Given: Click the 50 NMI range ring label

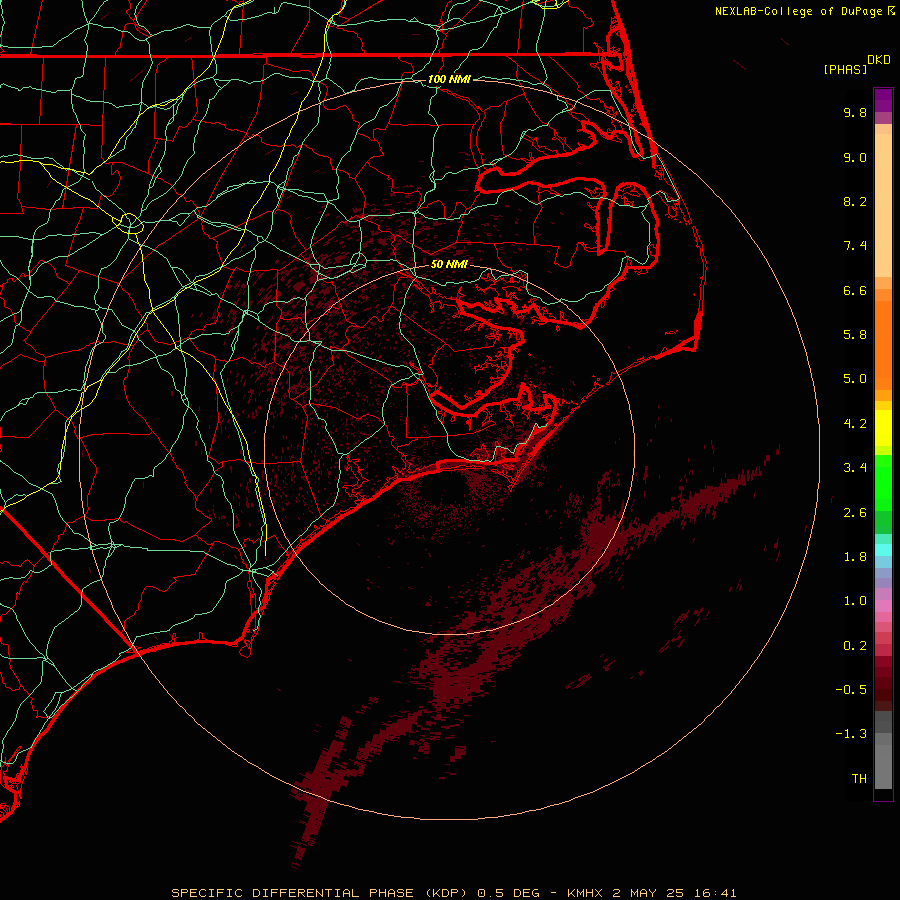Looking at the screenshot, I should (449, 264).
